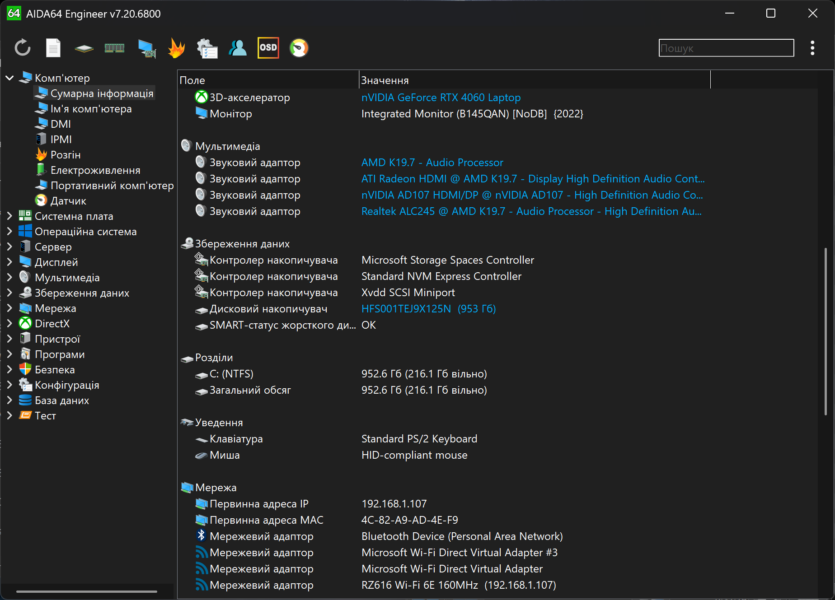Expand the Операційна система node
The width and height of the screenshot is (835, 600).
click(x=9, y=231)
